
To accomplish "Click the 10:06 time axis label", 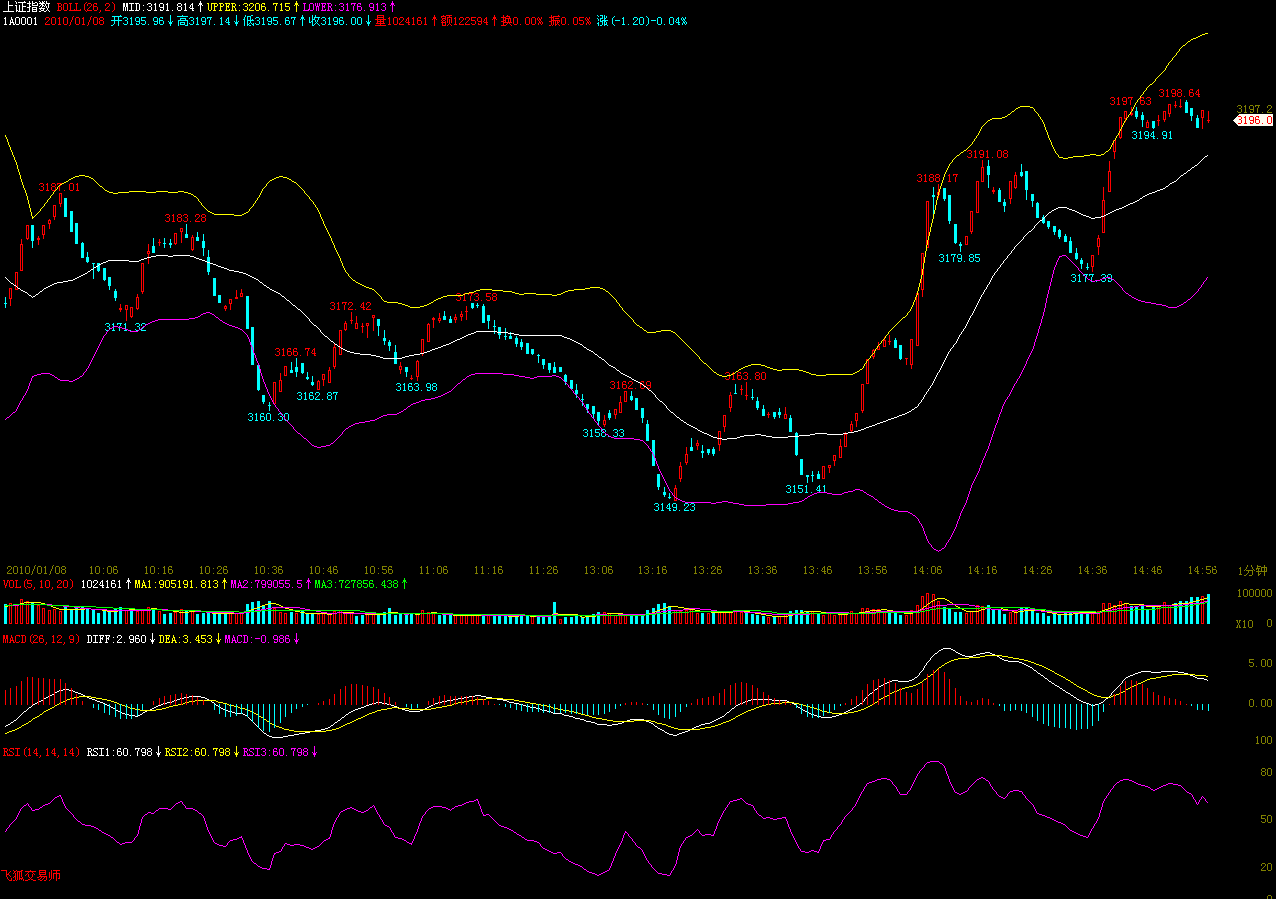I will tap(103, 570).
